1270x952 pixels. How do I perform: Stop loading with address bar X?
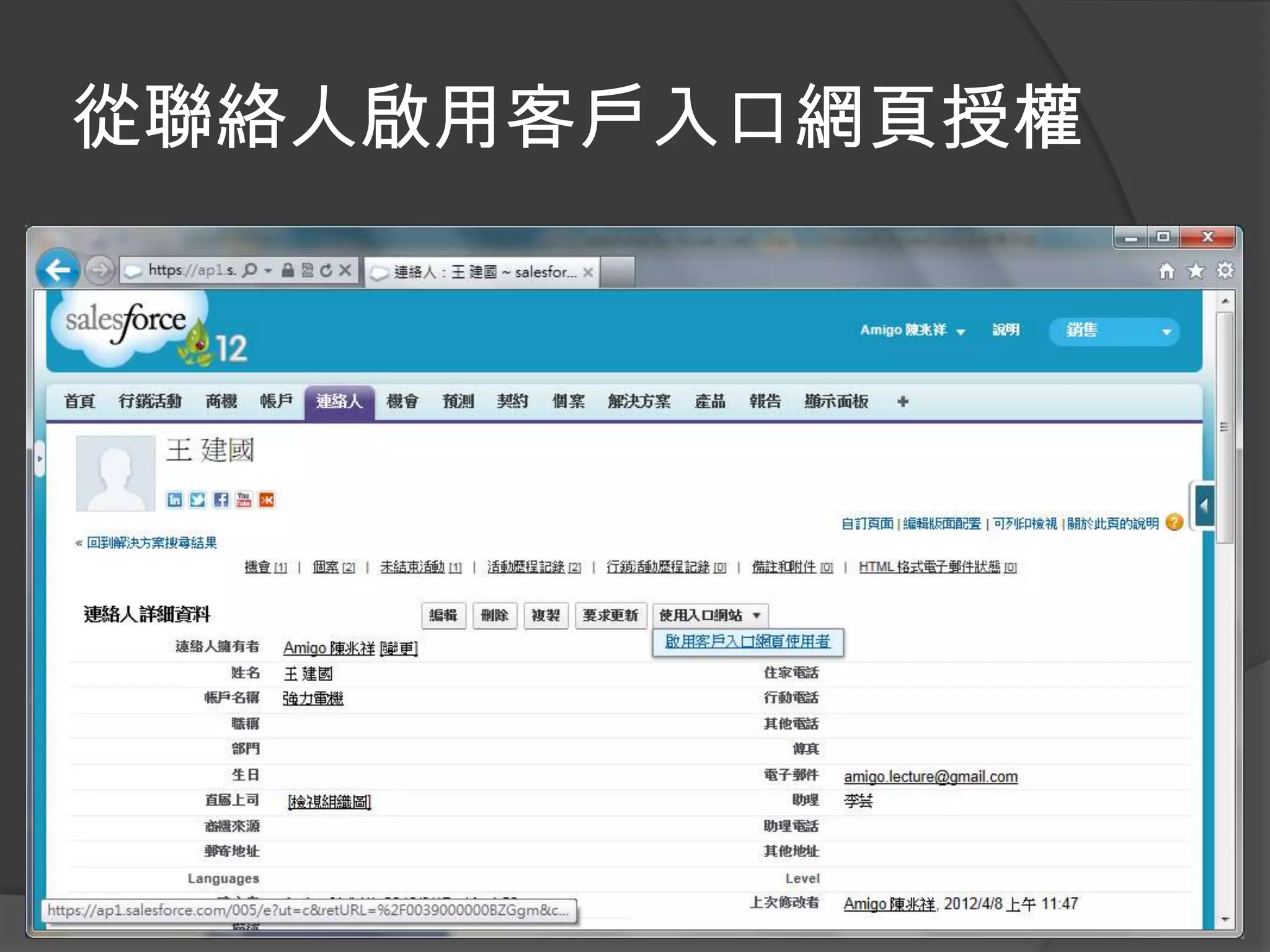(345, 270)
